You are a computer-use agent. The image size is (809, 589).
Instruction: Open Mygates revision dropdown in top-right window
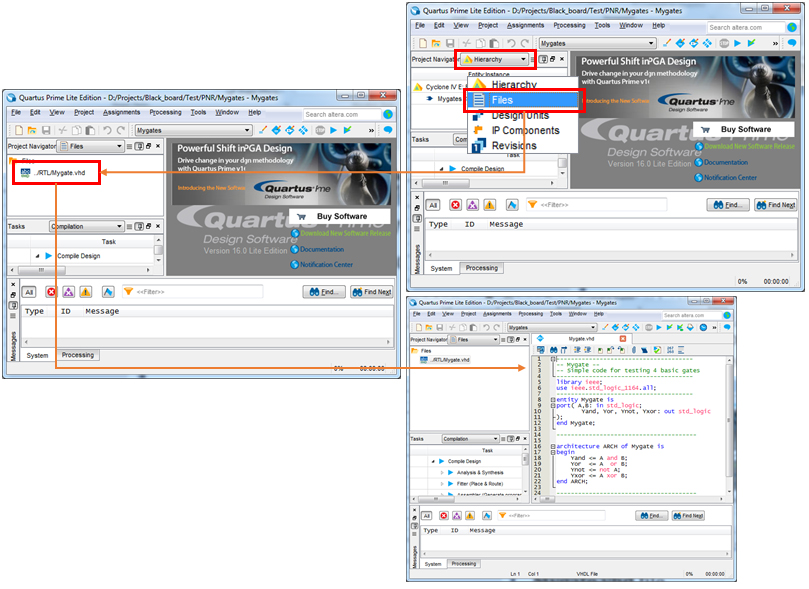click(597, 43)
